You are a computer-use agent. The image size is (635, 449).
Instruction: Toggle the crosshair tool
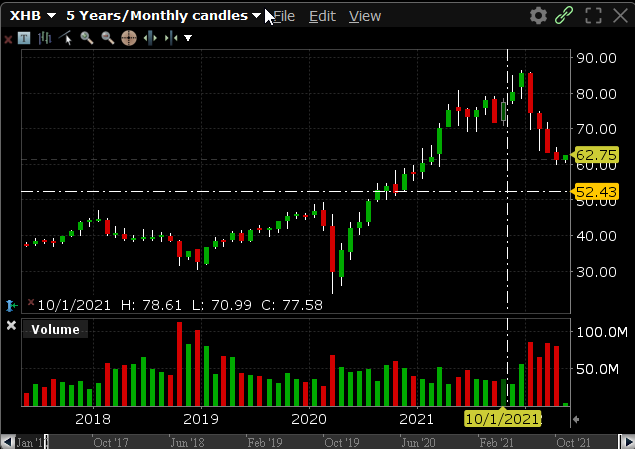click(x=129, y=38)
